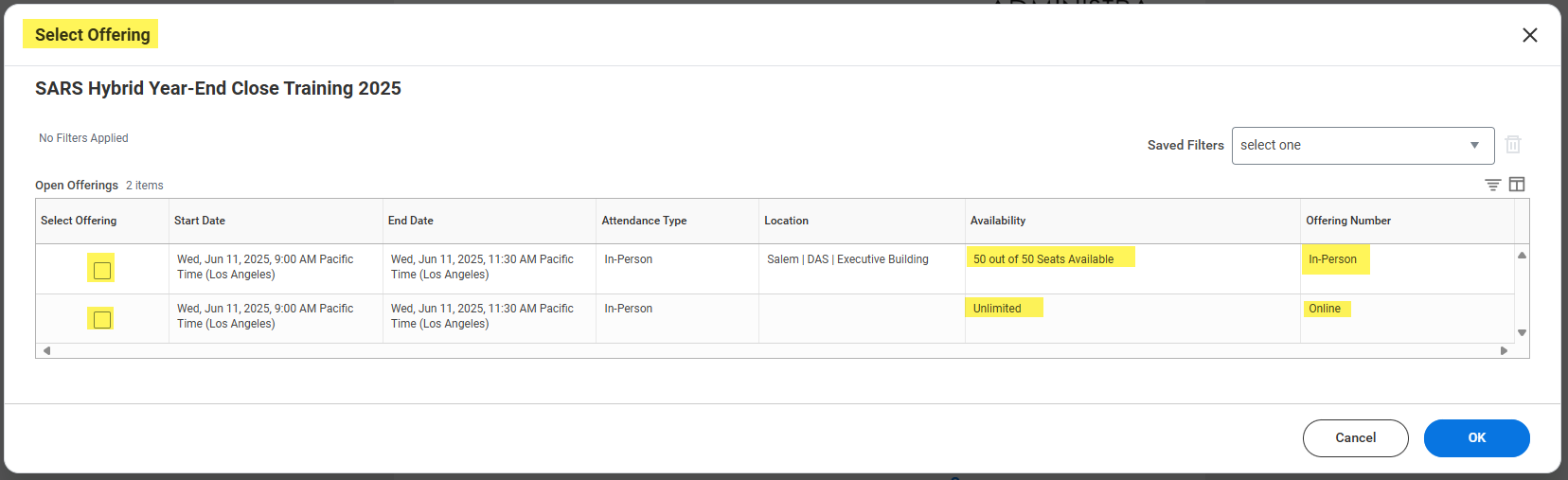1568x480 pixels.
Task: Open the table filter icon
Action: (1492, 185)
